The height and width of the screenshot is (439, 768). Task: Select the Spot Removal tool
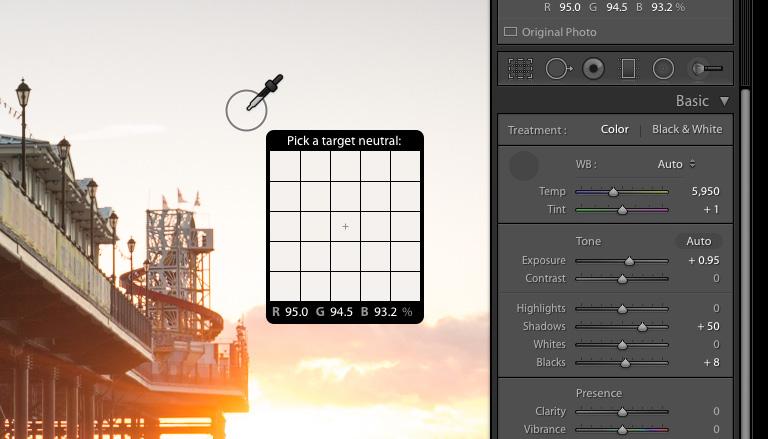(x=558, y=69)
